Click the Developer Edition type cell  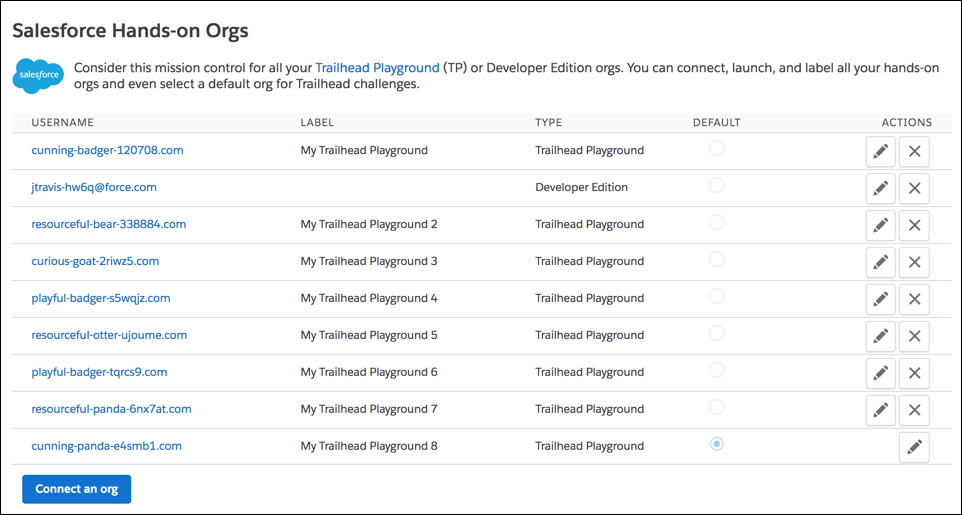click(x=582, y=187)
